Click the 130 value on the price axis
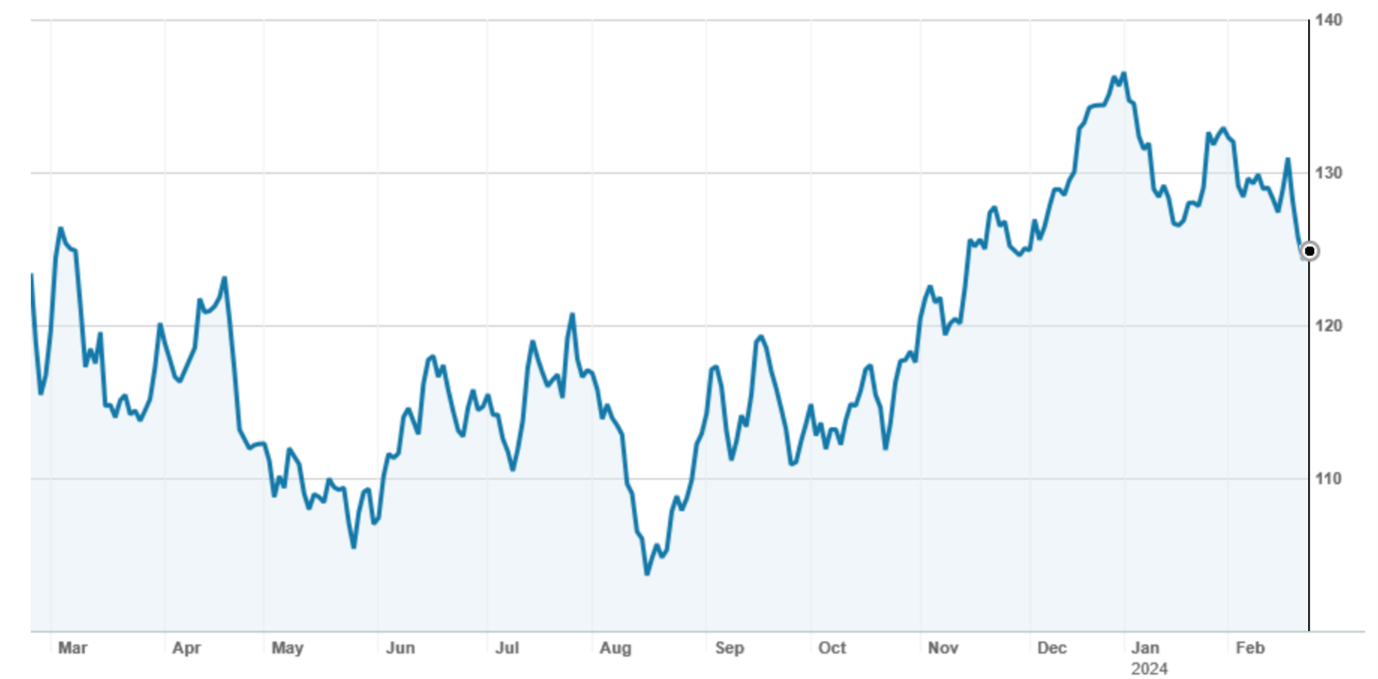 point(1329,173)
